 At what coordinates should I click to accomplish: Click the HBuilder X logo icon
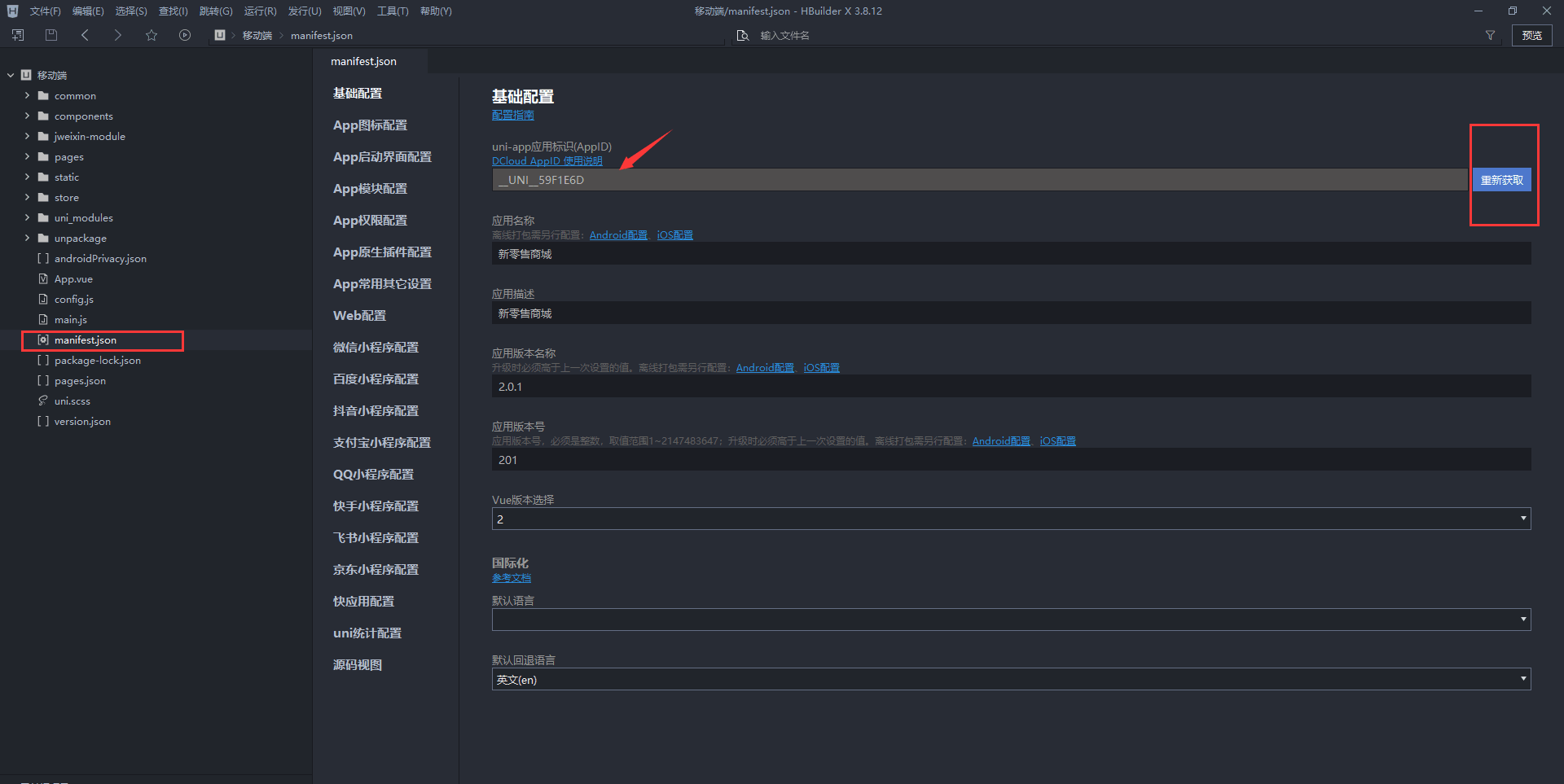12,11
